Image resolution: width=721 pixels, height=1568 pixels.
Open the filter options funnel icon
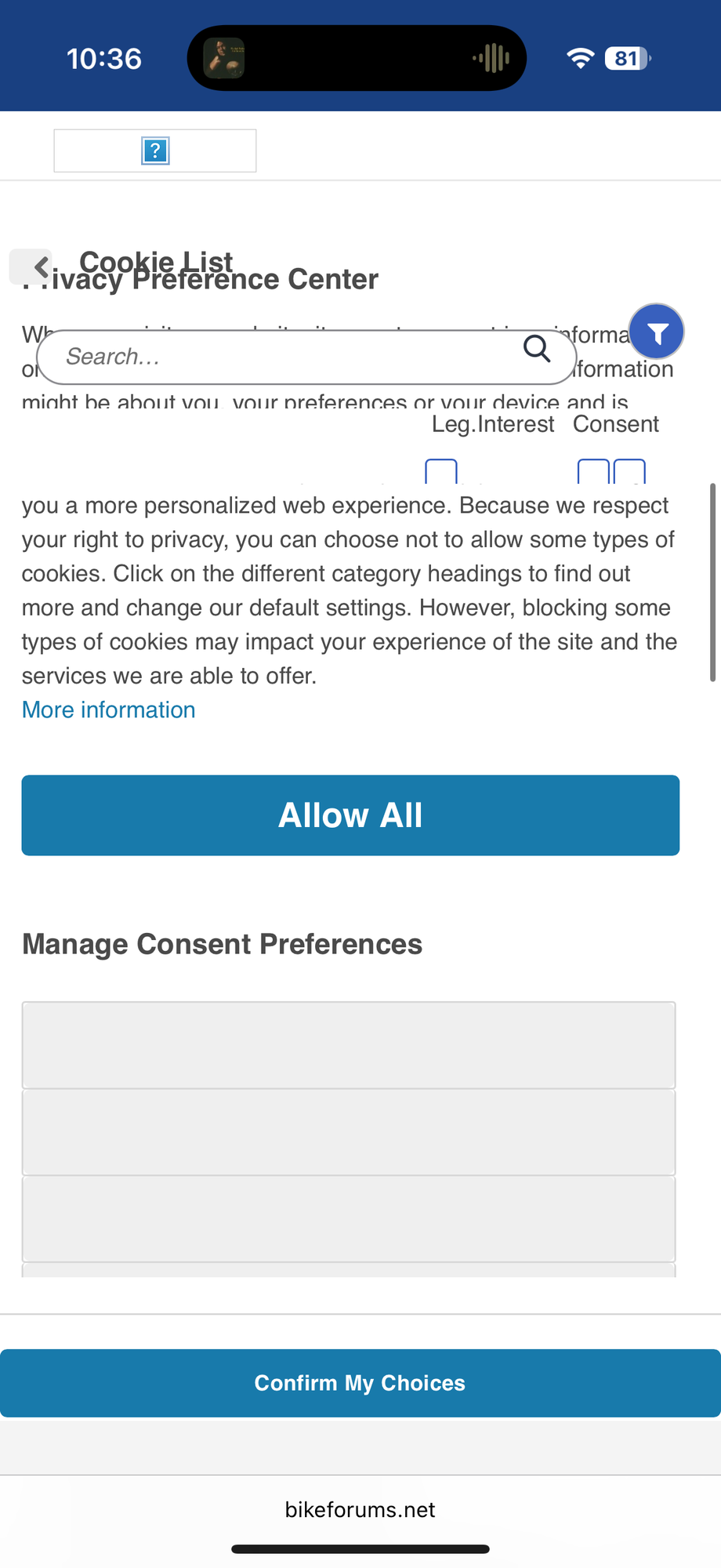[x=657, y=331]
